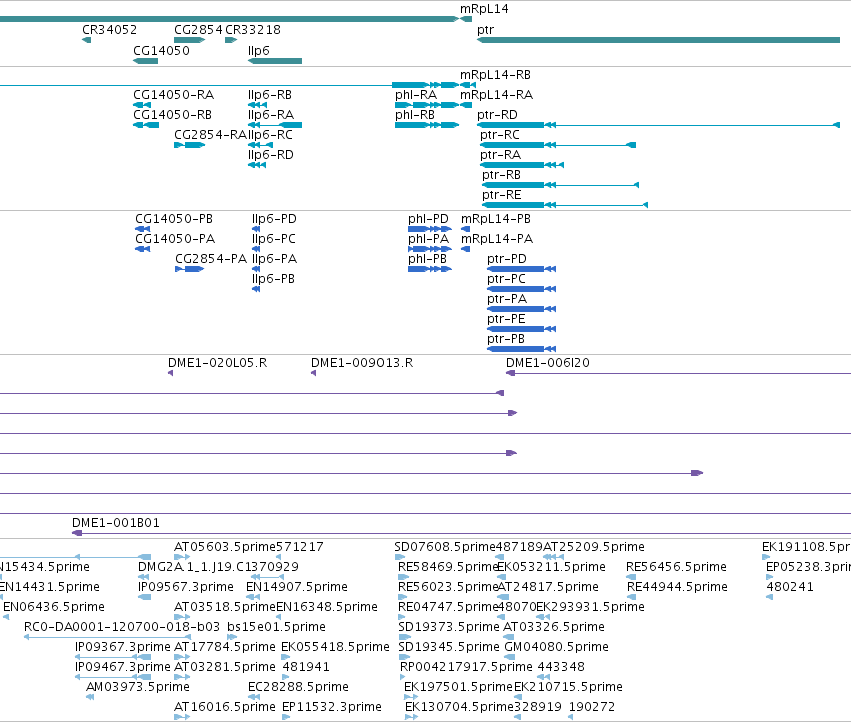Screen dimensions: 851x722
Task: Open the DME1-006I20 clone label
Action: point(548,363)
